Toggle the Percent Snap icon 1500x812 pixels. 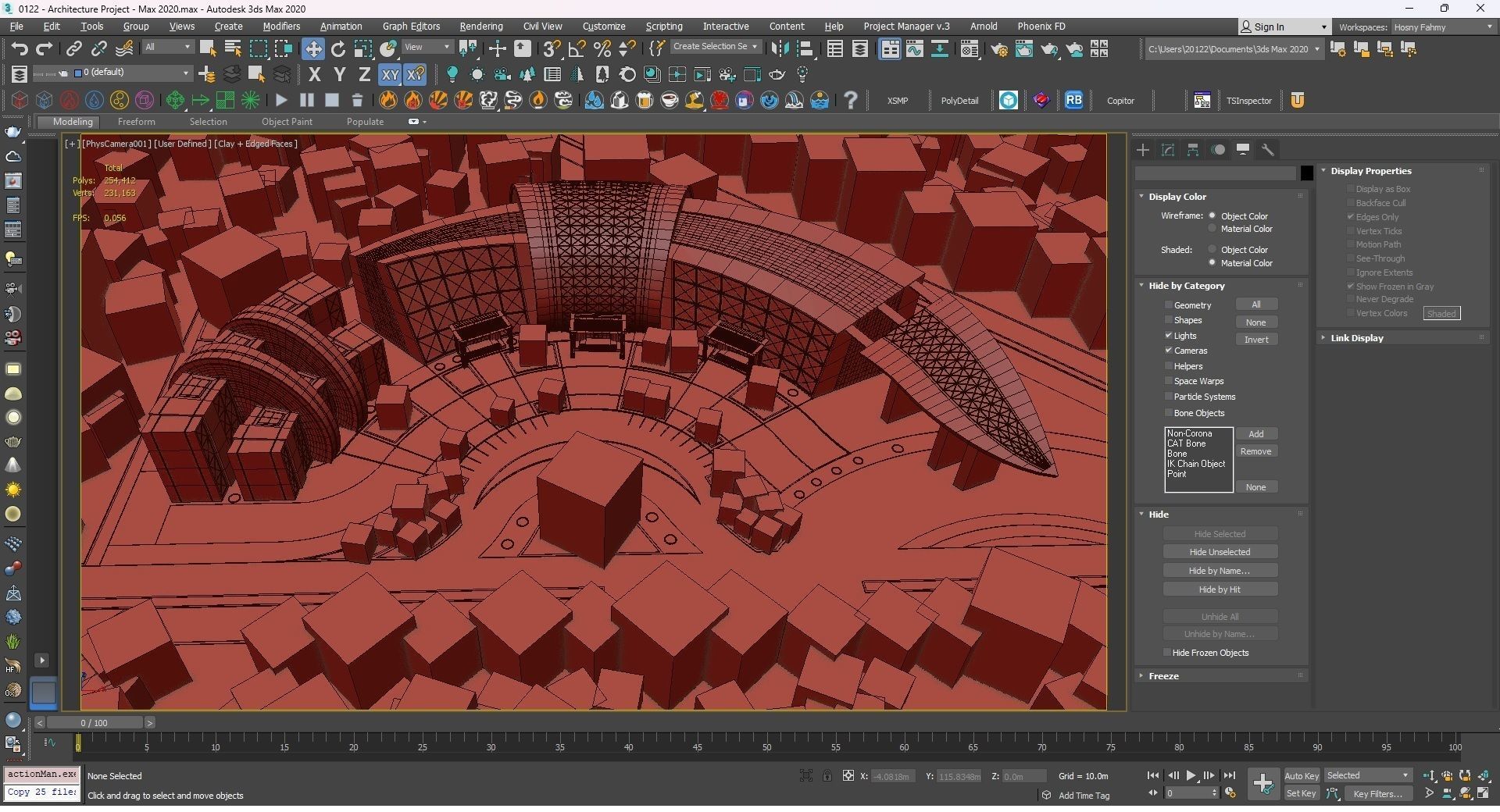pos(602,49)
